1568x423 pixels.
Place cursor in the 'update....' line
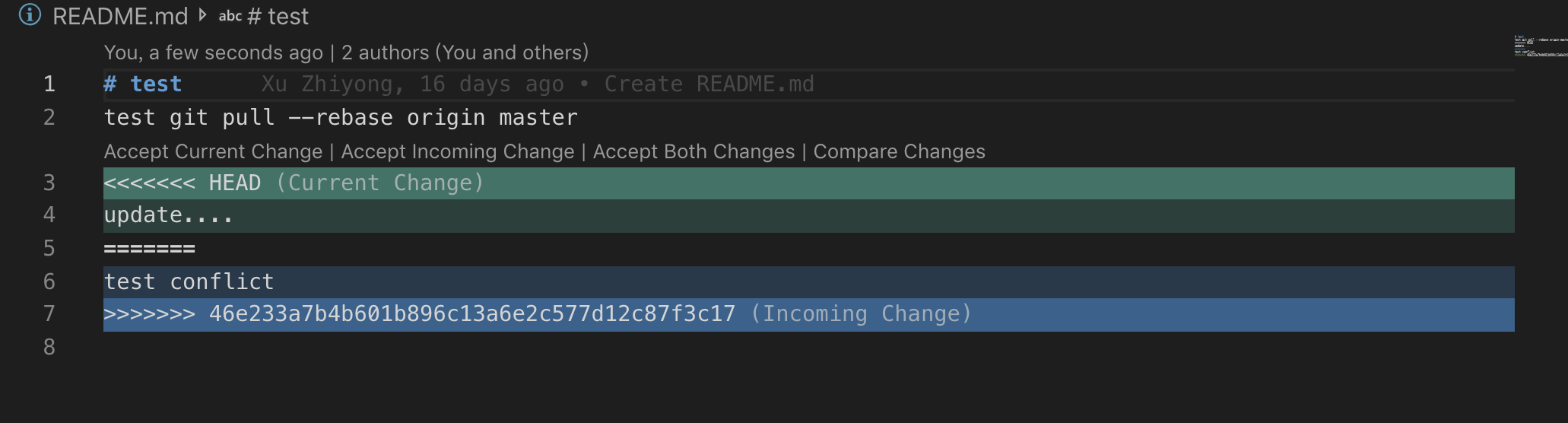tap(168, 216)
